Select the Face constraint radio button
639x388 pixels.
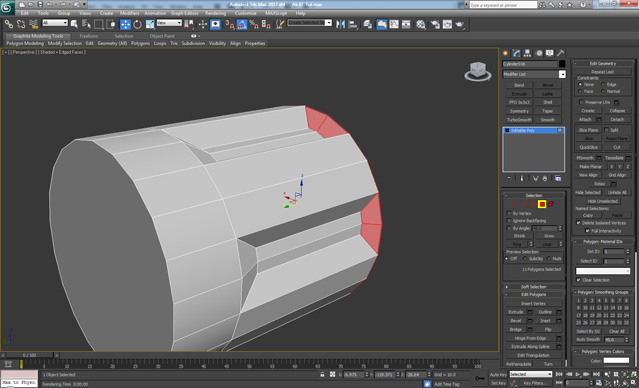(x=580, y=91)
